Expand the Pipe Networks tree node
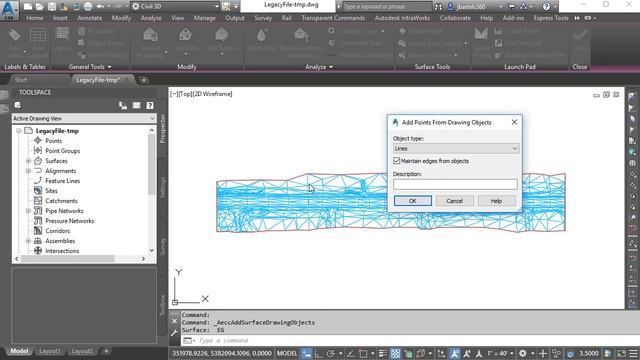 [x=28, y=211]
